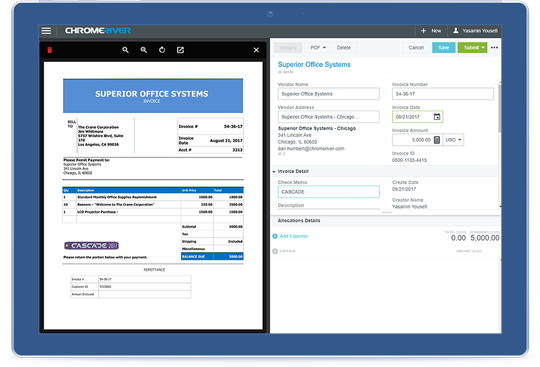Click the vendor email dan.humbert@chromeriver.com
540x367 pixels.
(311, 148)
